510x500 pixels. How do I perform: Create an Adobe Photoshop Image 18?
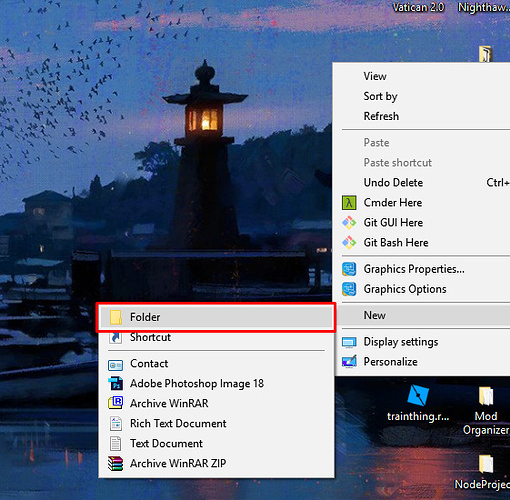(x=216, y=384)
